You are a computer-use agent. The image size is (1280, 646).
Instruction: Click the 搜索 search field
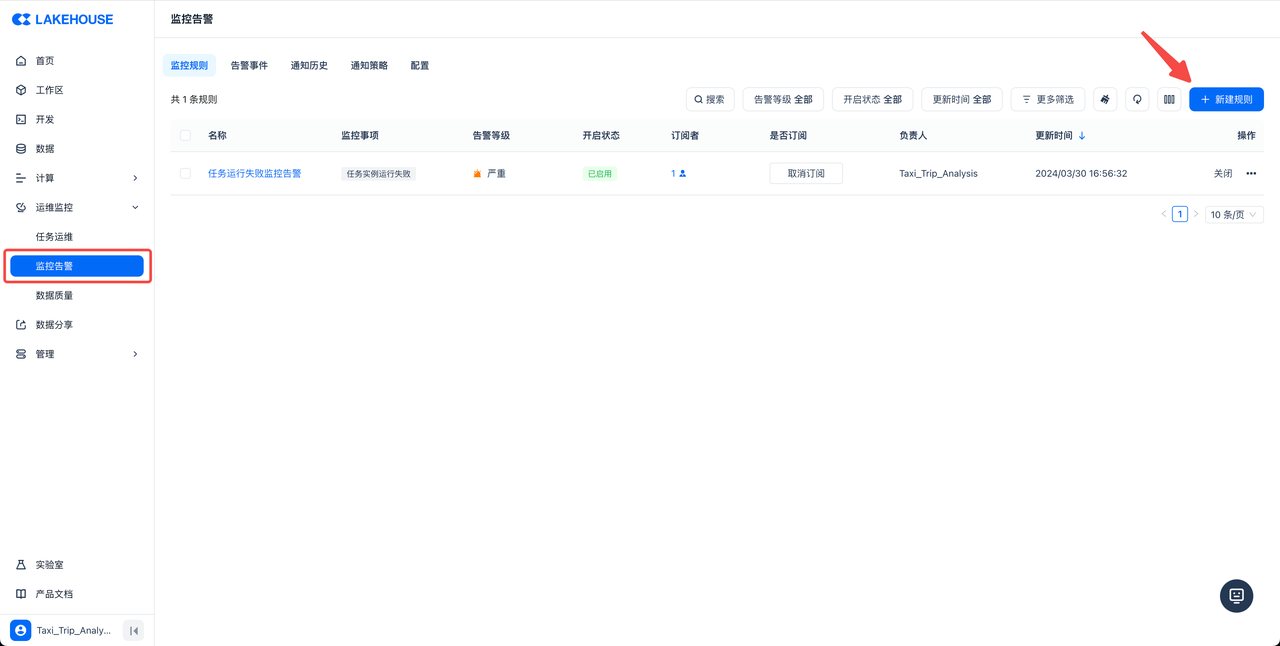click(710, 100)
